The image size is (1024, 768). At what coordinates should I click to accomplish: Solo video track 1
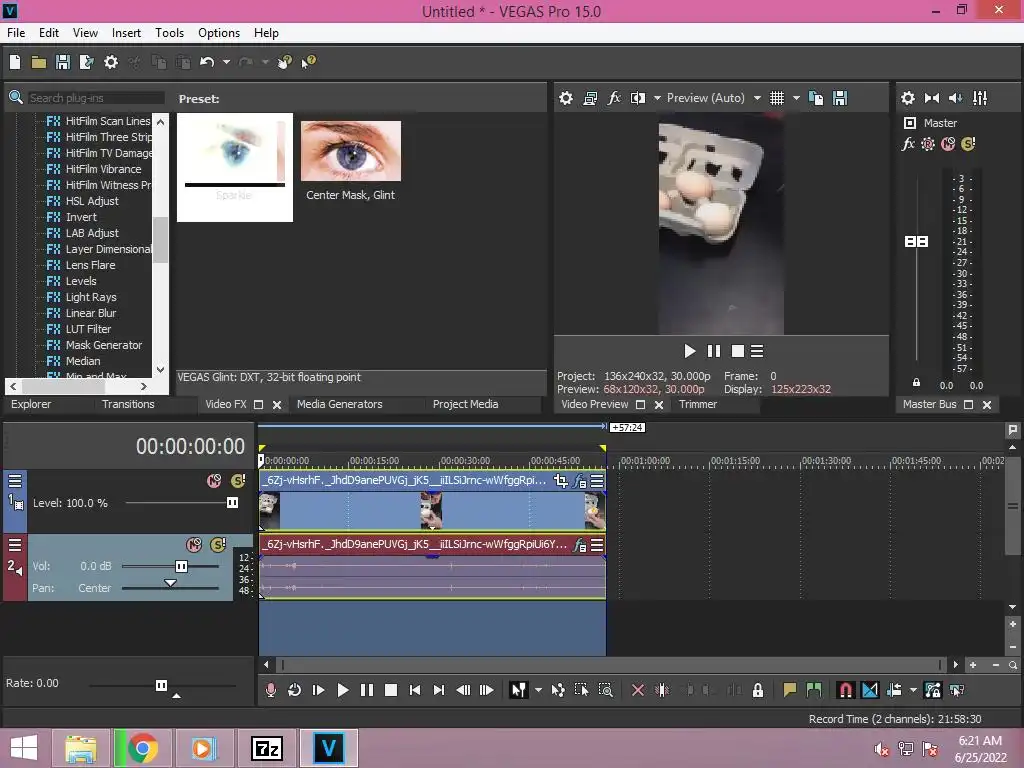point(238,481)
